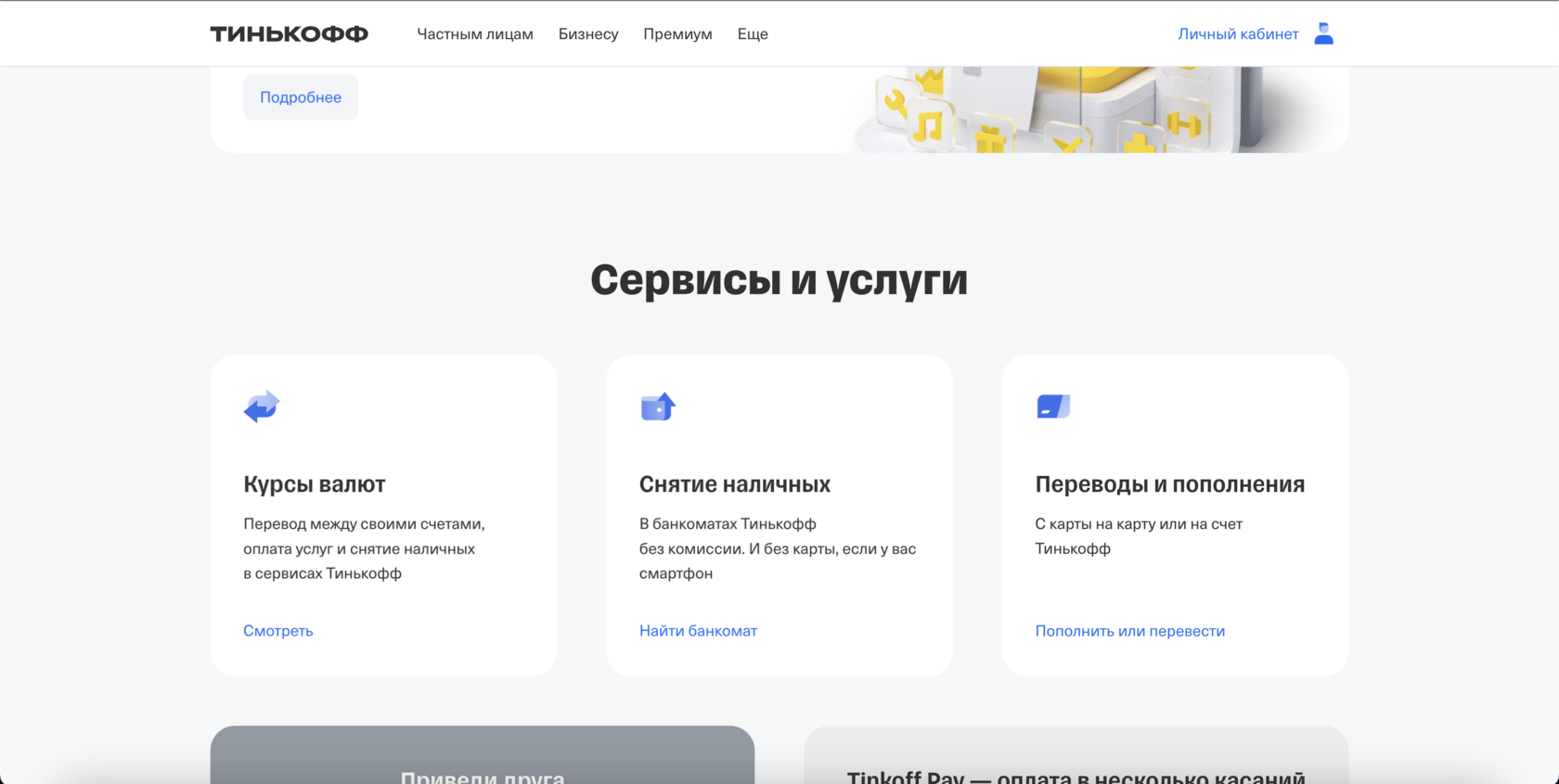Open the Бизнесу menu

pyautogui.click(x=588, y=34)
